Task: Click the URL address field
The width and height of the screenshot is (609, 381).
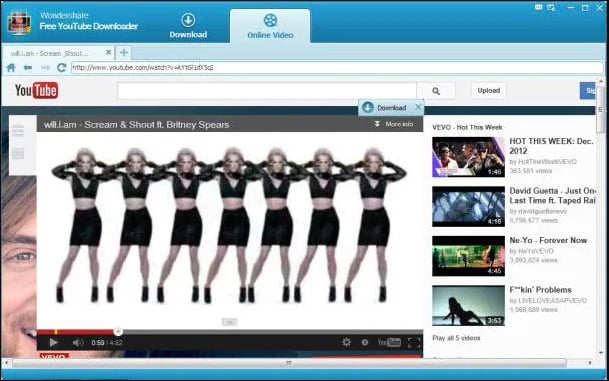Action: coord(337,68)
